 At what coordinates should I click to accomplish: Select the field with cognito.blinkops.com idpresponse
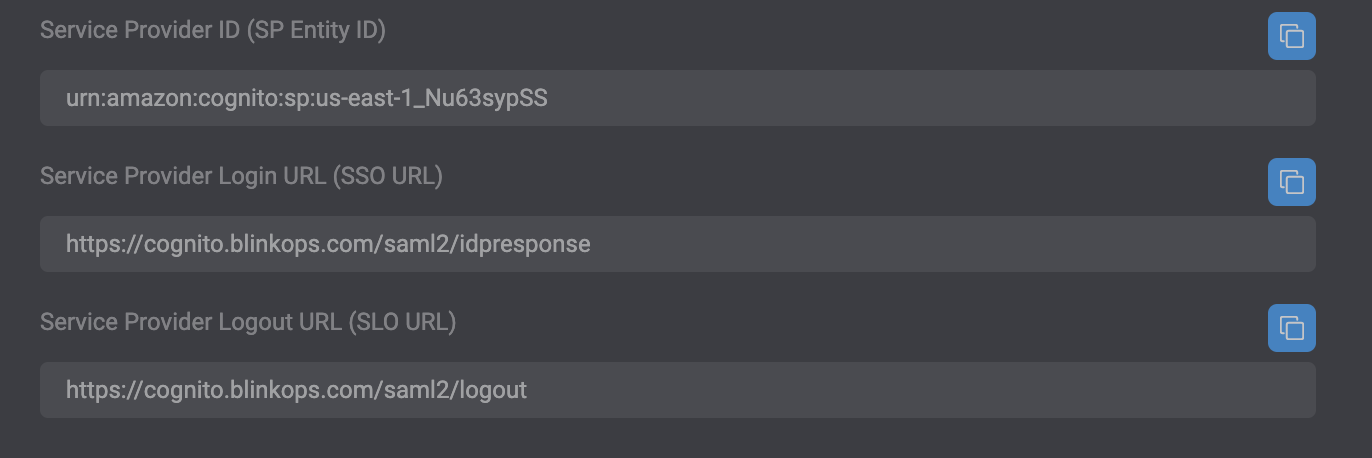tap(677, 244)
